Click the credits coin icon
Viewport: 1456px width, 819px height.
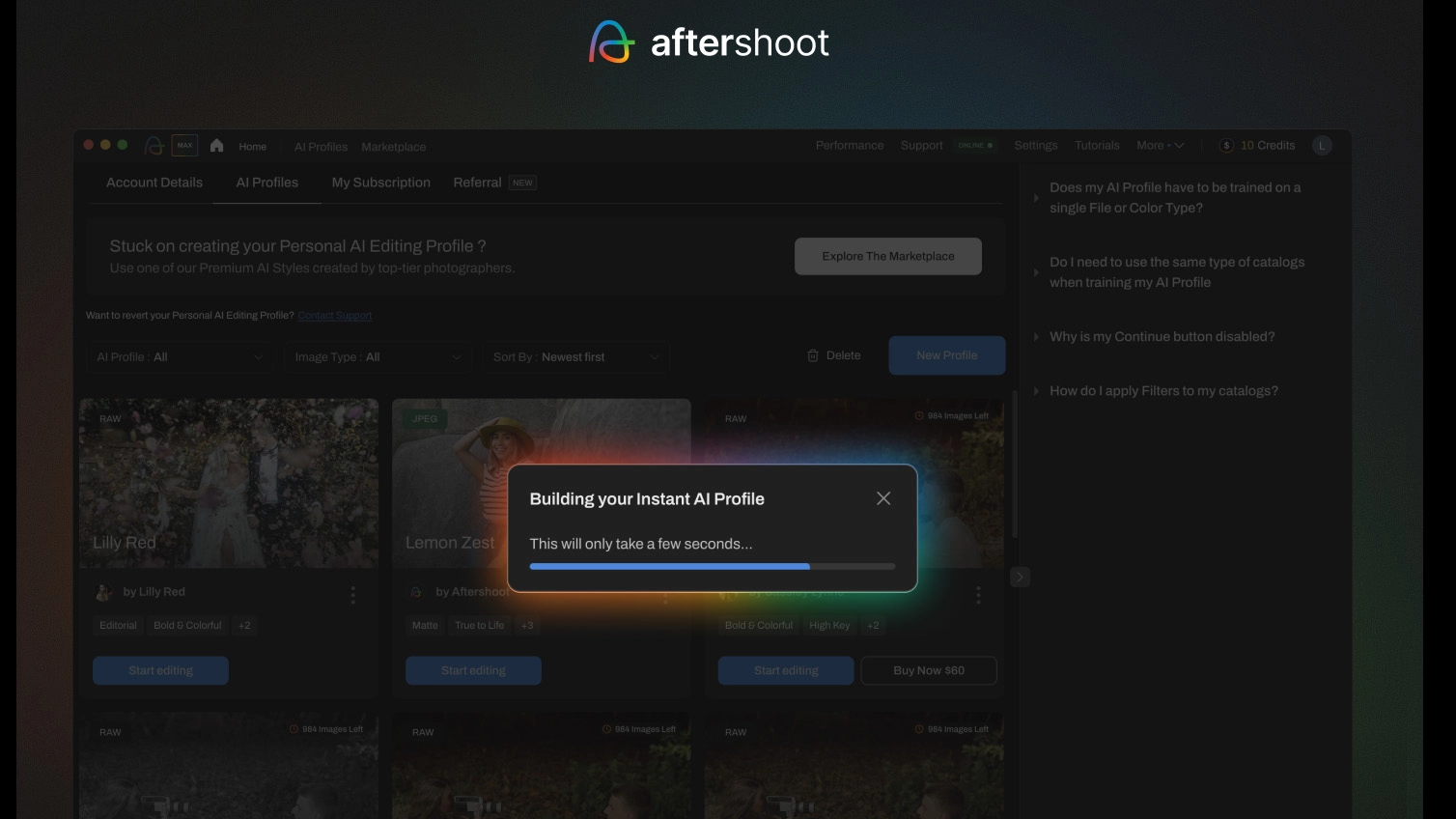click(1226, 146)
